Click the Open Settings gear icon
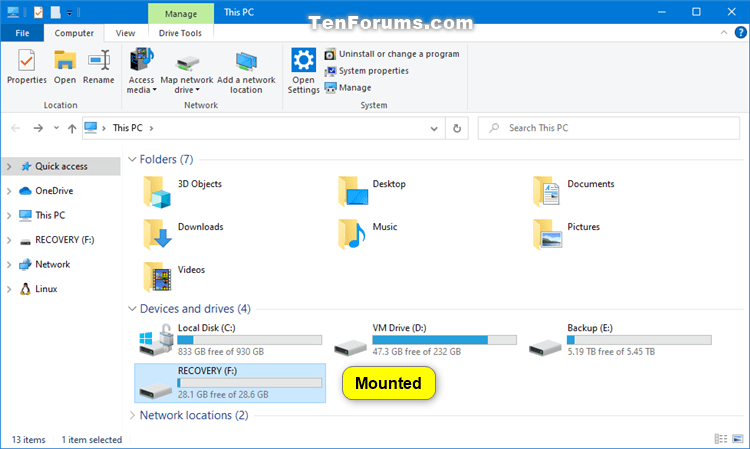750x449 pixels. point(303,60)
